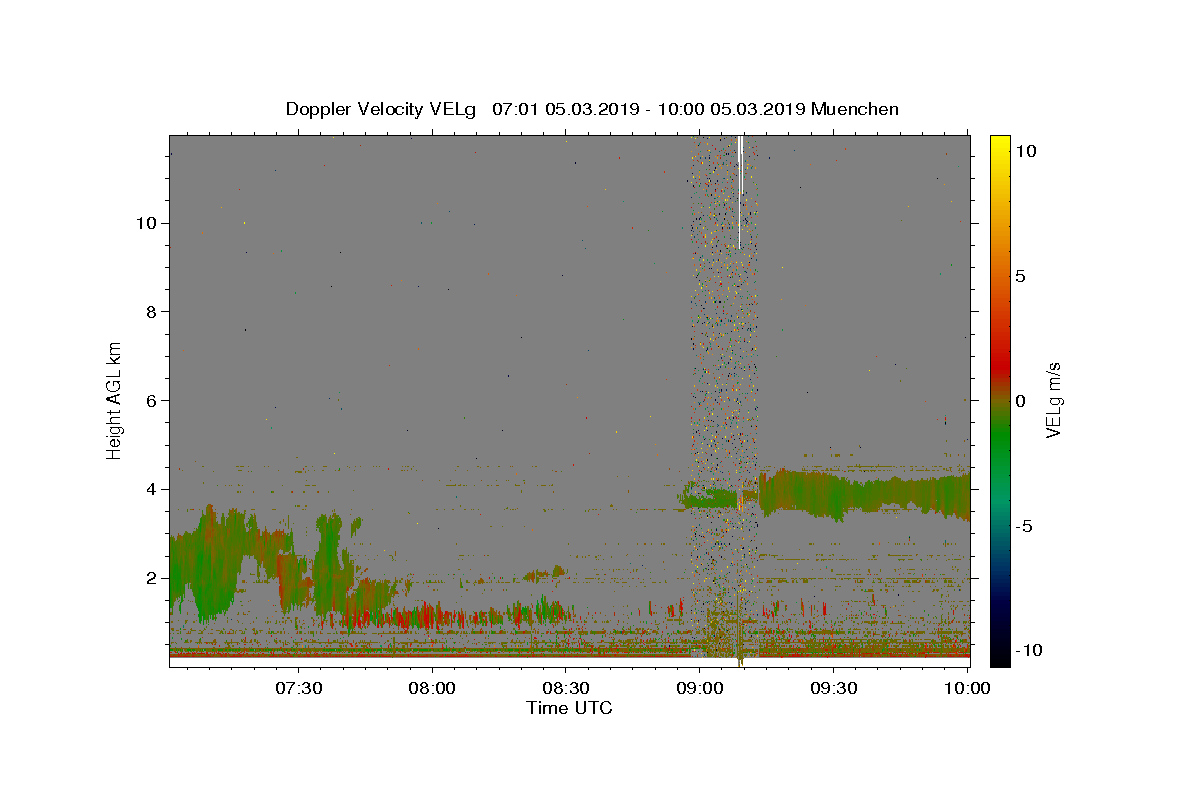
Task: Click the 08:00 time tick label
Action: click(433, 688)
